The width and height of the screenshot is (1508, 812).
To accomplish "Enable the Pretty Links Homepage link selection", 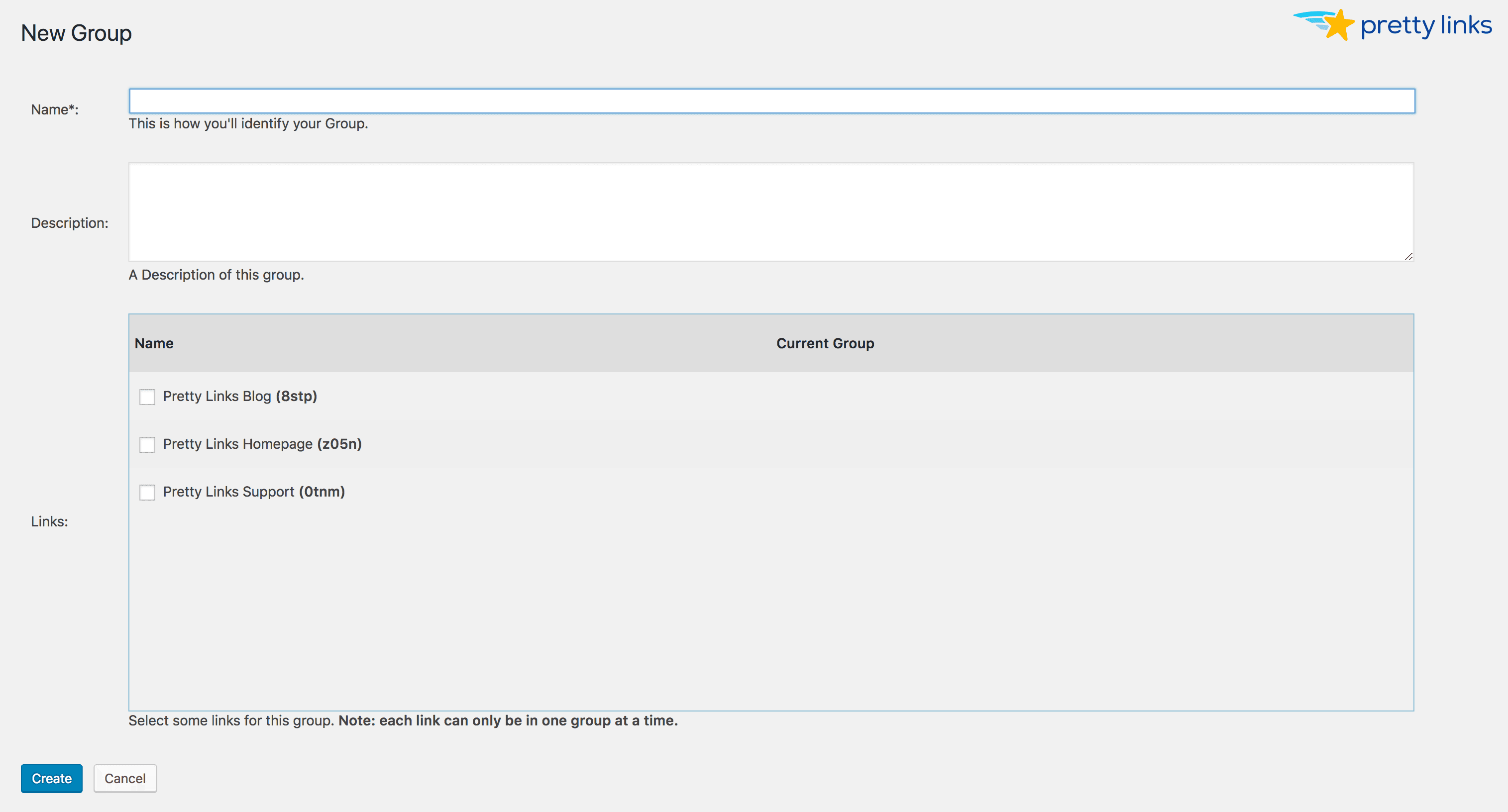I will [147, 444].
